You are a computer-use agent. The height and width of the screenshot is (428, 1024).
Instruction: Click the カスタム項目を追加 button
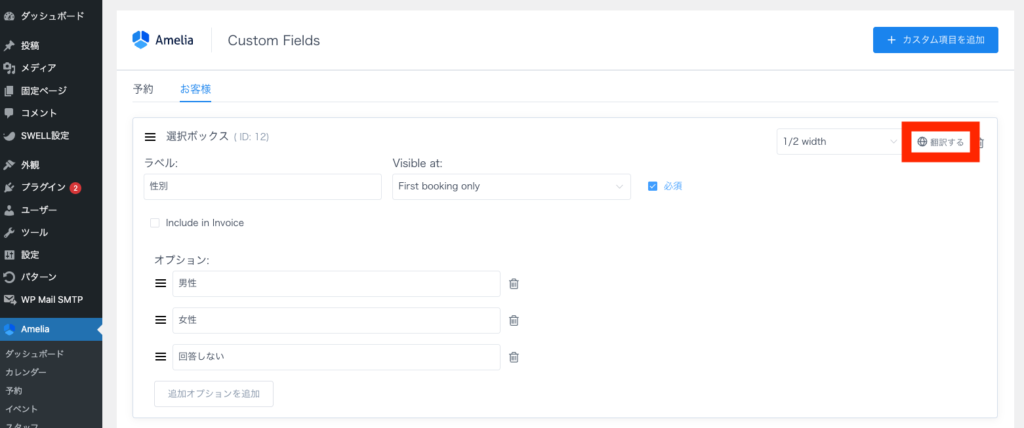click(x=934, y=40)
